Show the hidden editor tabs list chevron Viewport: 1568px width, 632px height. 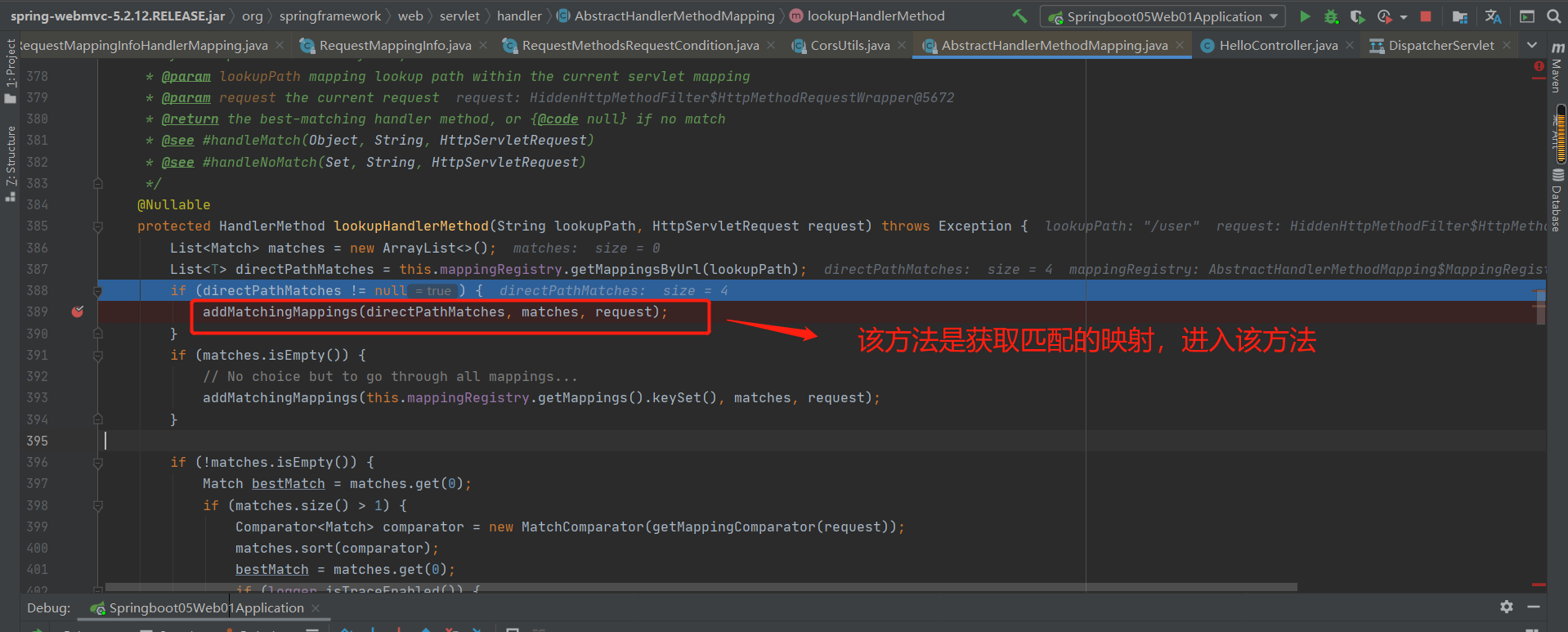(x=1532, y=46)
